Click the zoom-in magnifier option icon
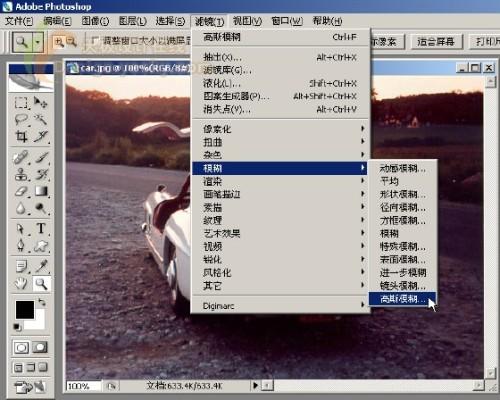The height and width of the screenshot is (400, 500). (x=59, y=42)
